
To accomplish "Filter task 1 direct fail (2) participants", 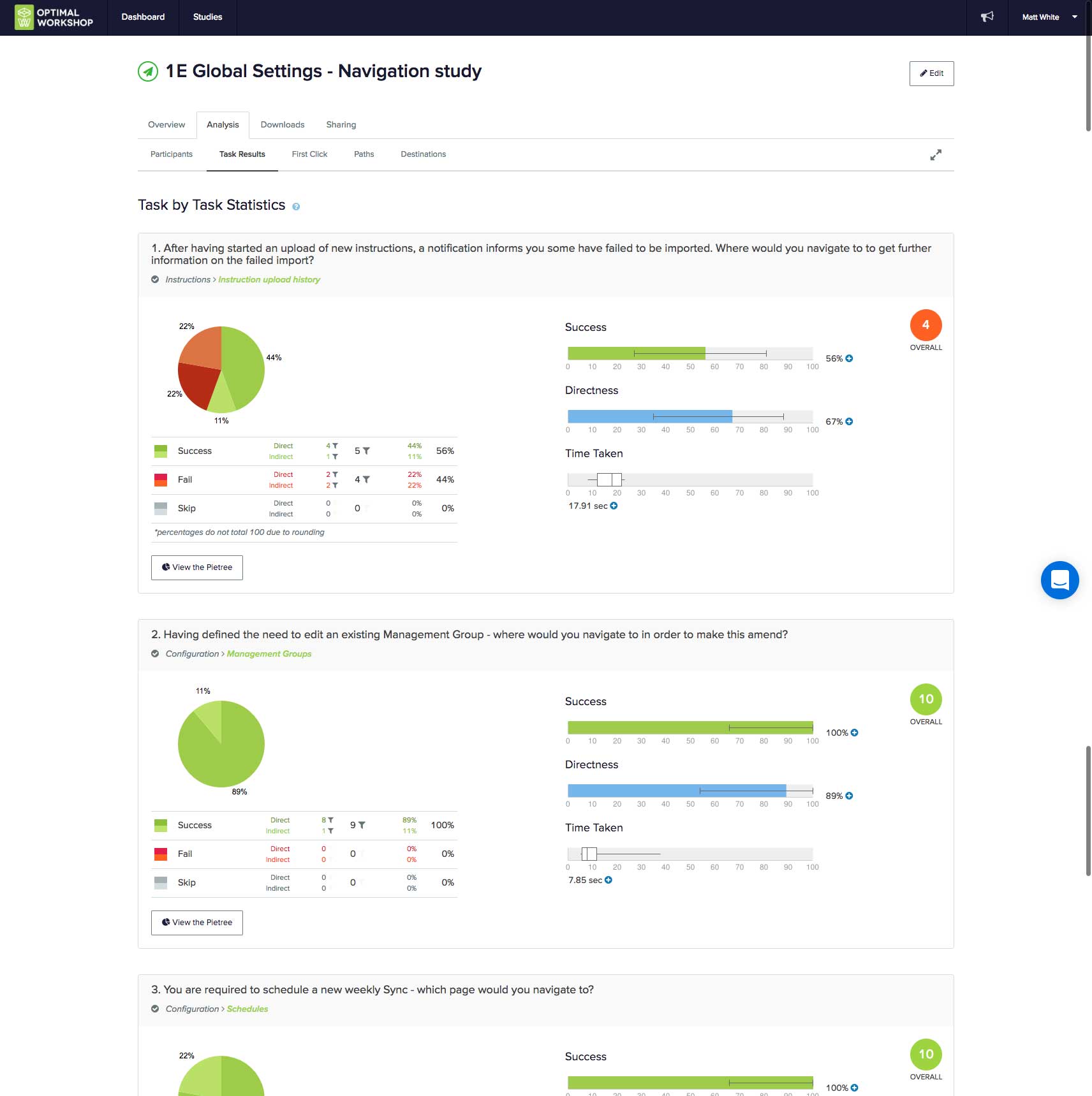I will click(x=335, y=475).
